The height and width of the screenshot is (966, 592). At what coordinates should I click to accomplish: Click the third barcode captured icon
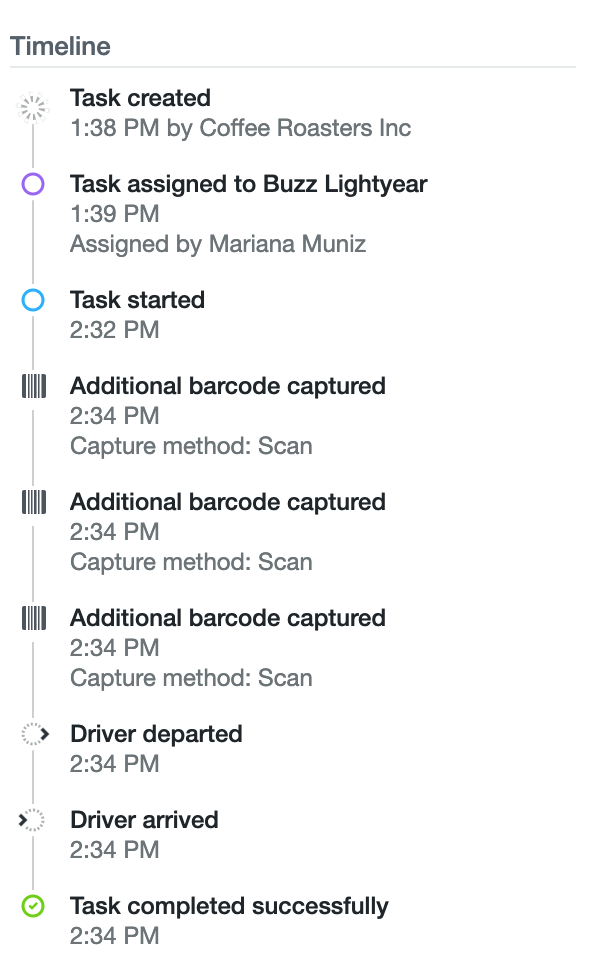point(34,618)
